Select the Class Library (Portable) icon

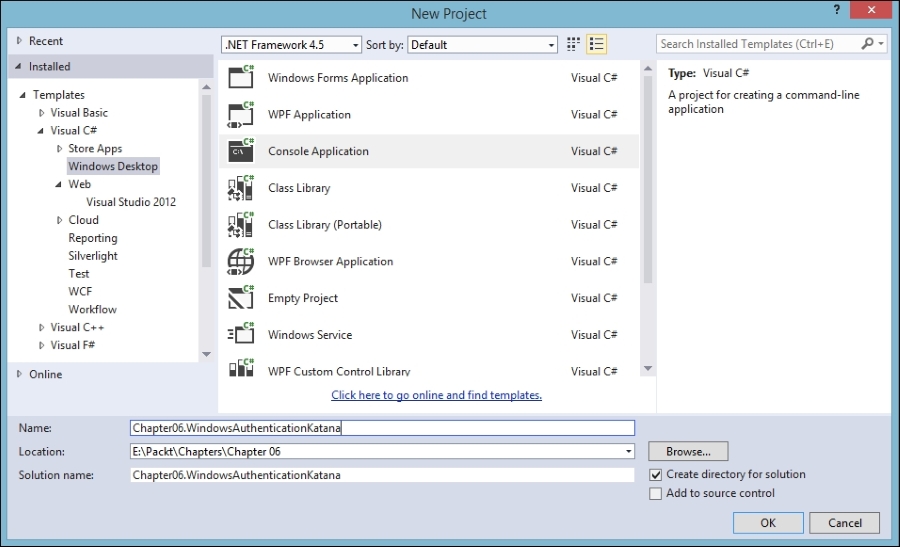point(241,224)
